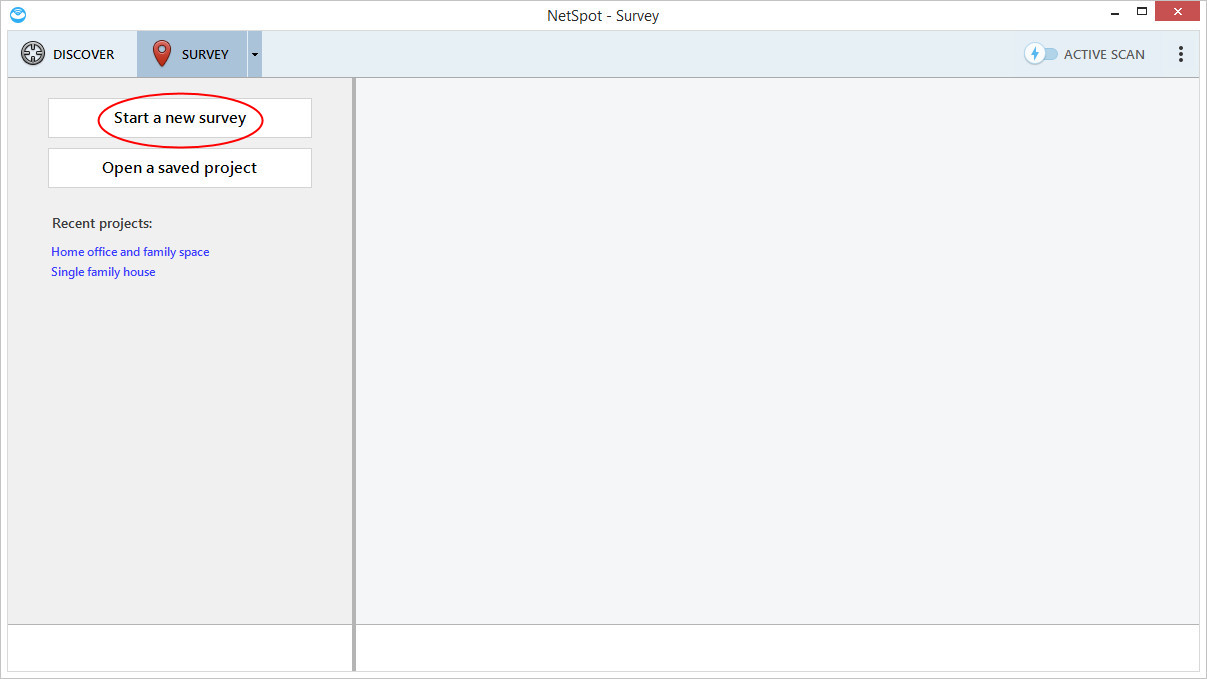Toggle the Active Scan switch
The width and height of the screenshot is (1207, 679).
[x=1042, y=54]
